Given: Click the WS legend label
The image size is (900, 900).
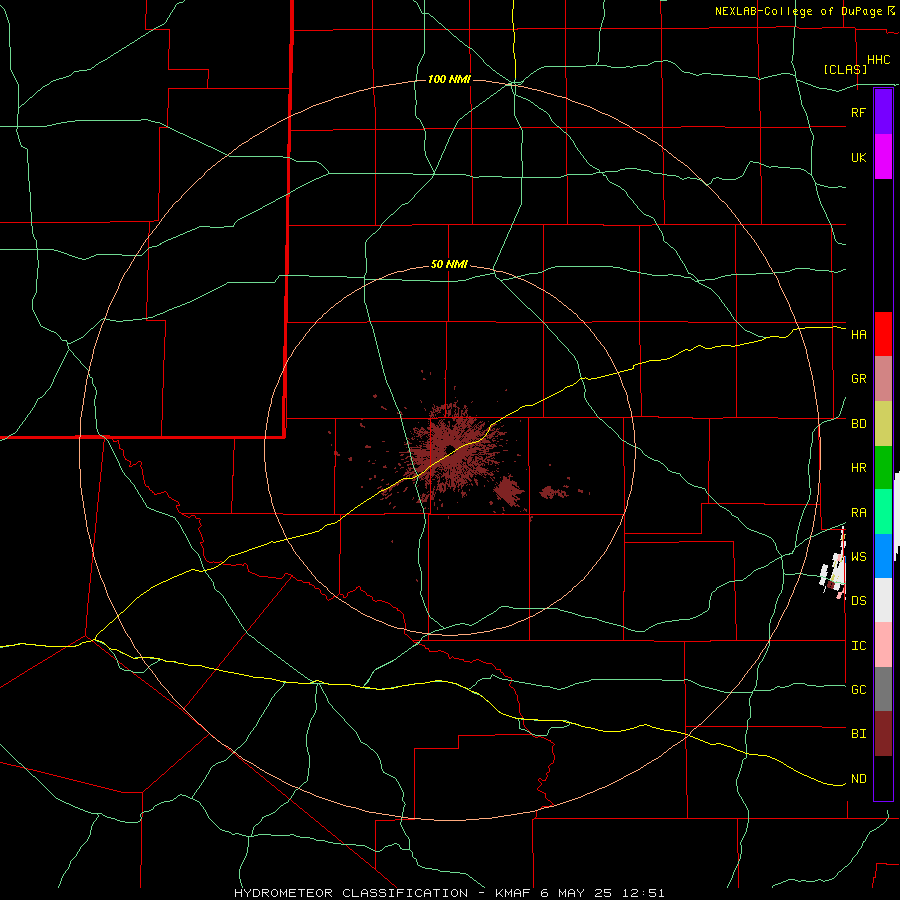Looking at the screenshot, I should 858,557.
